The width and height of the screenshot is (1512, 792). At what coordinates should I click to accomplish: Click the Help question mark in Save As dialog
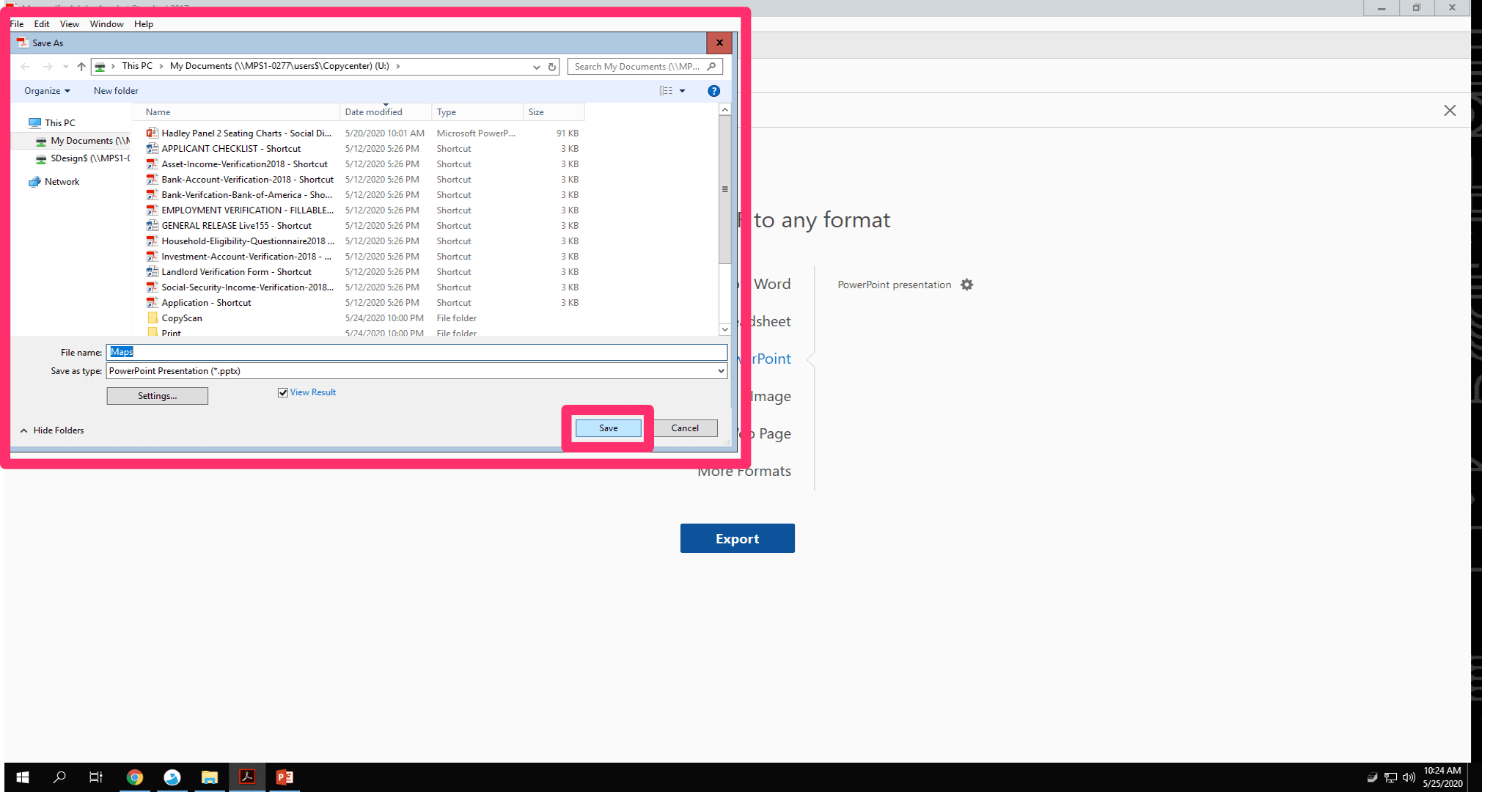[713, 90]
